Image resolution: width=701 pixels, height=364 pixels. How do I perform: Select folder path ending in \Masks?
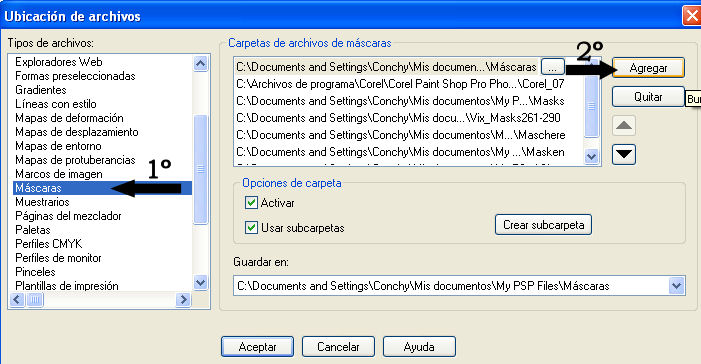tap(400, 101)
